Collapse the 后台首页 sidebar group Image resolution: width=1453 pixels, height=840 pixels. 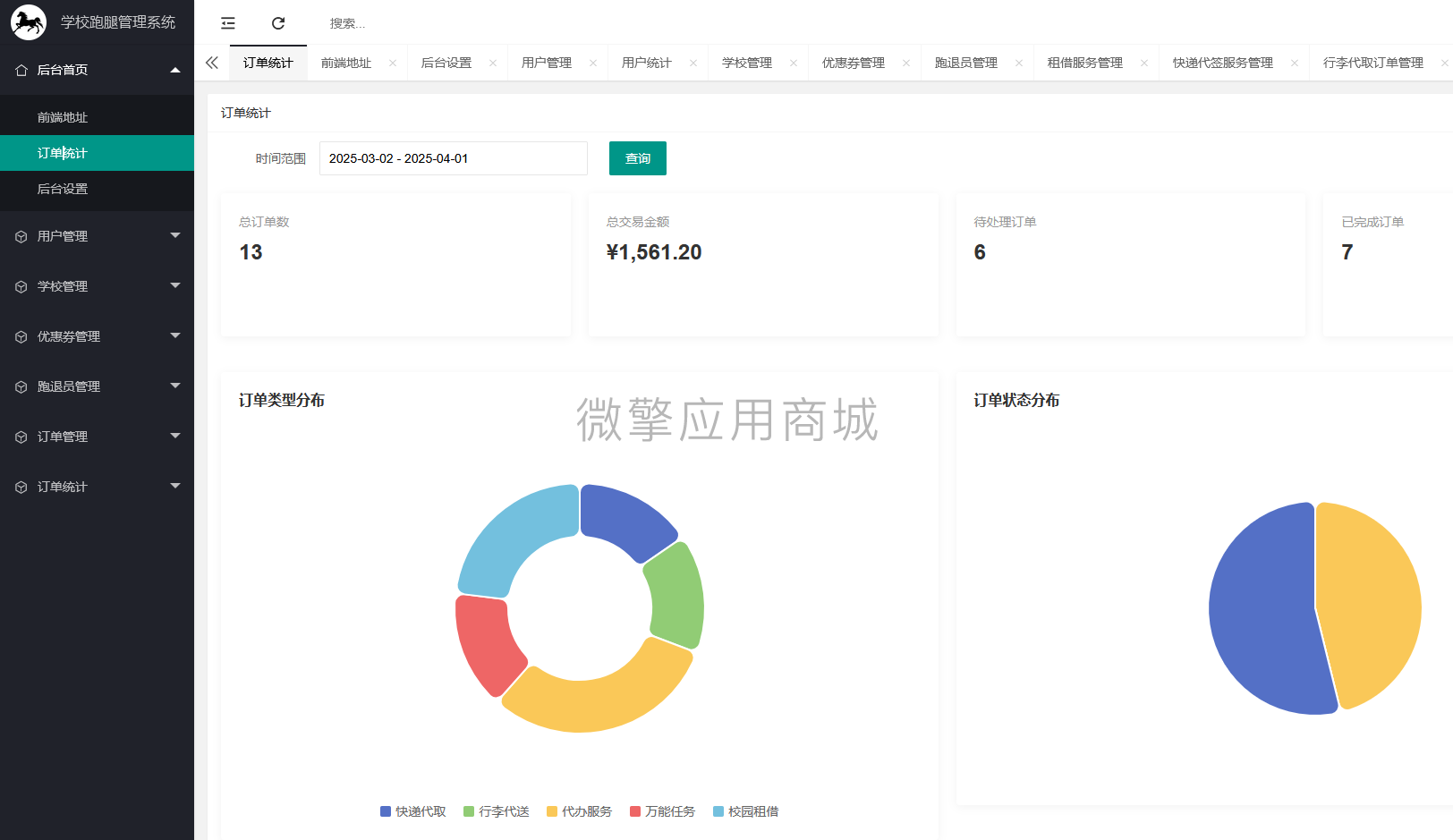175,70
